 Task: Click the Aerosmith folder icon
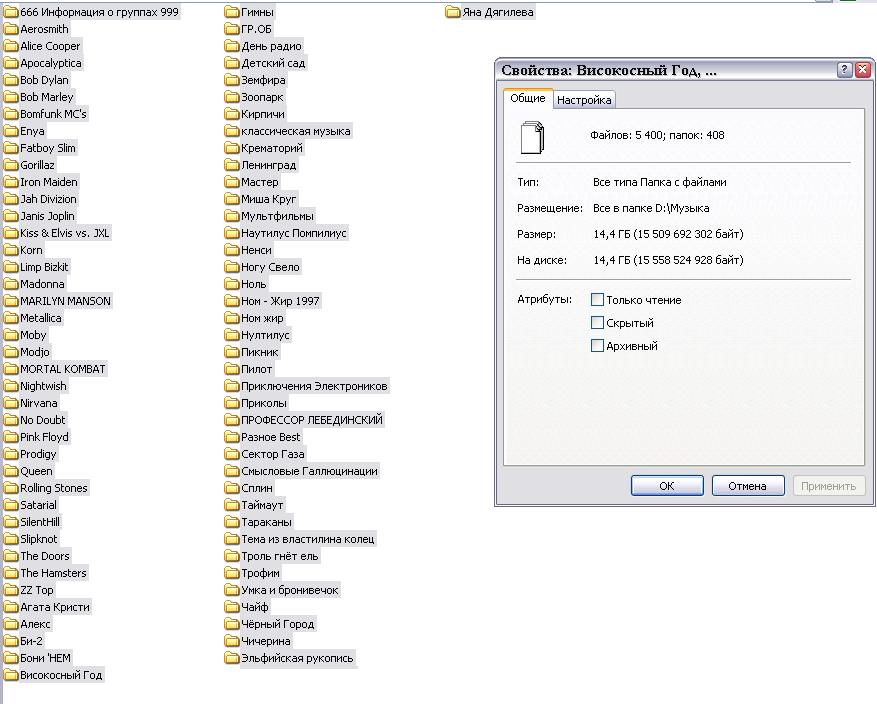tap(11, 29)
